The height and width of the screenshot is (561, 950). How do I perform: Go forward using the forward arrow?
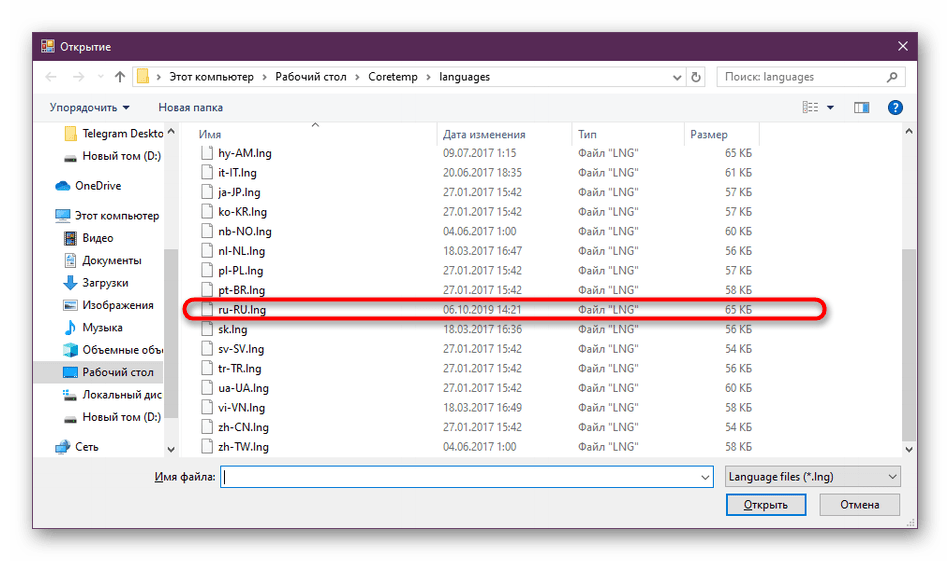pyautogui.click(x=79, y=77)
